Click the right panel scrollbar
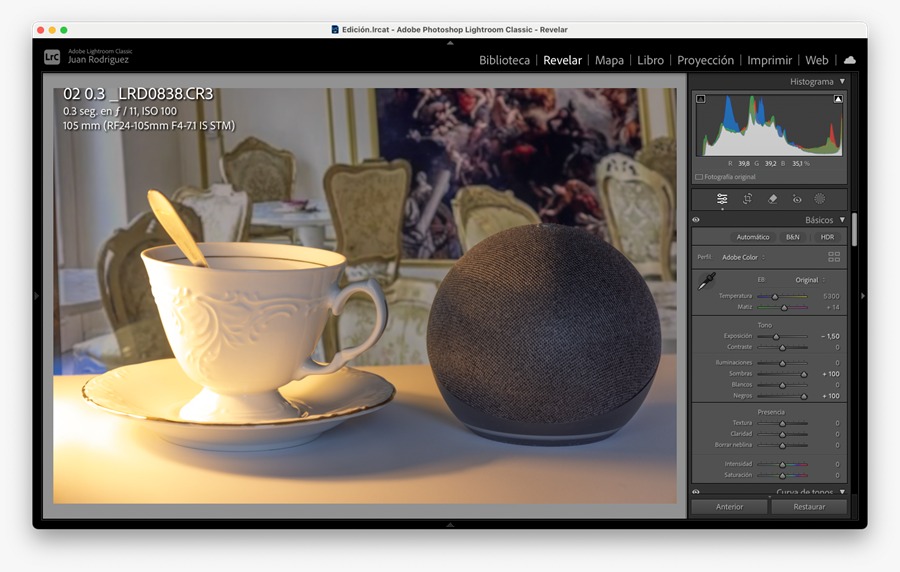 pos(854,229)
